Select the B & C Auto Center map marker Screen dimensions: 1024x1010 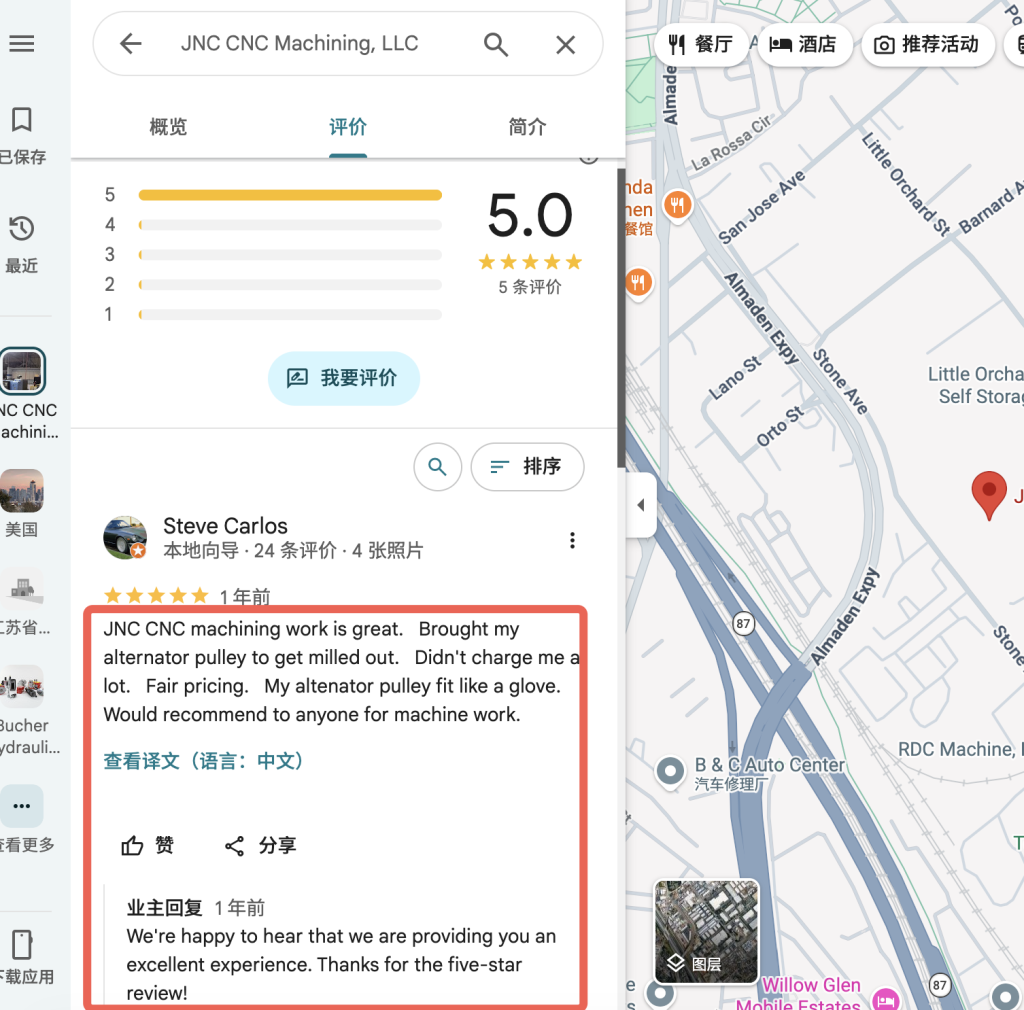[x=670, y=771]
